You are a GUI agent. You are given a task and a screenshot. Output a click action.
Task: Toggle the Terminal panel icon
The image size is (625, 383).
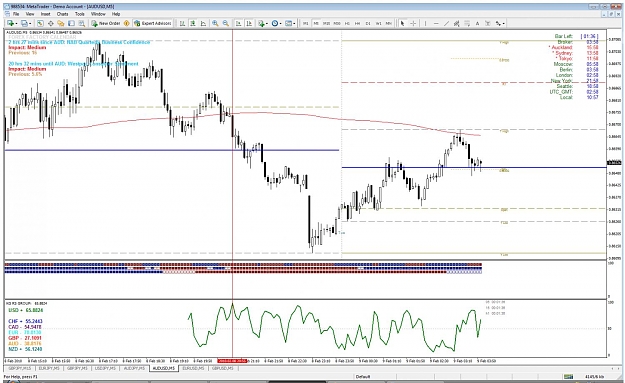71,24
